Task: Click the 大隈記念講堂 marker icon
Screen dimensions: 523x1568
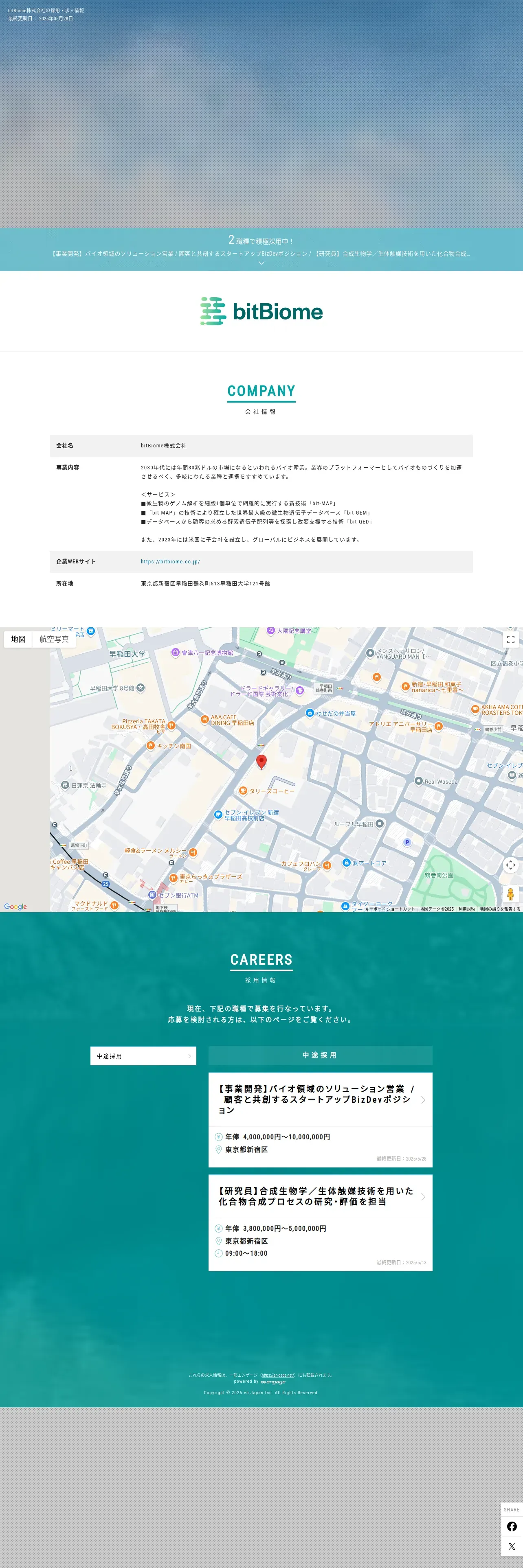Action: 271,631
